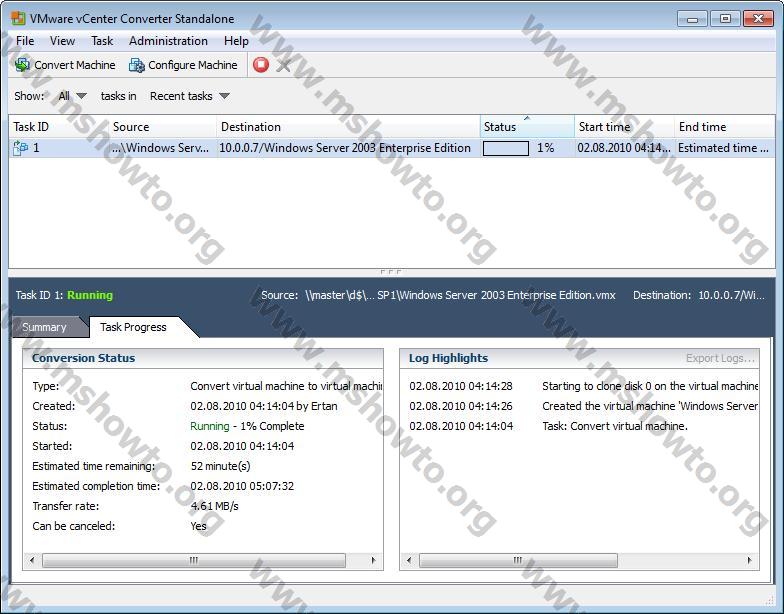Click the task 1 row icon
The image size is (784, 614).
(x=20, y=148)
